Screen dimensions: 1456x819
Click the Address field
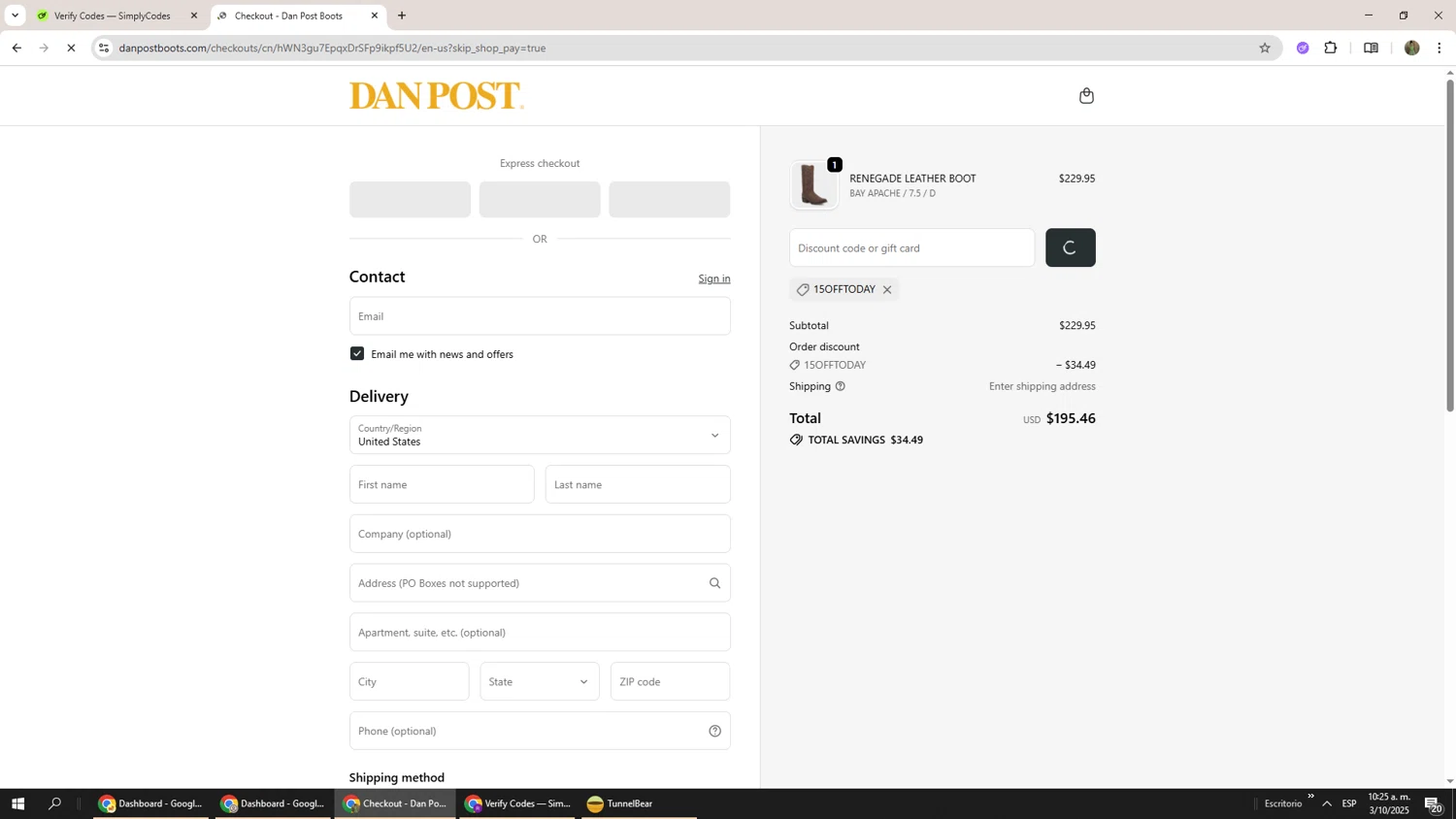pos(540,583)
